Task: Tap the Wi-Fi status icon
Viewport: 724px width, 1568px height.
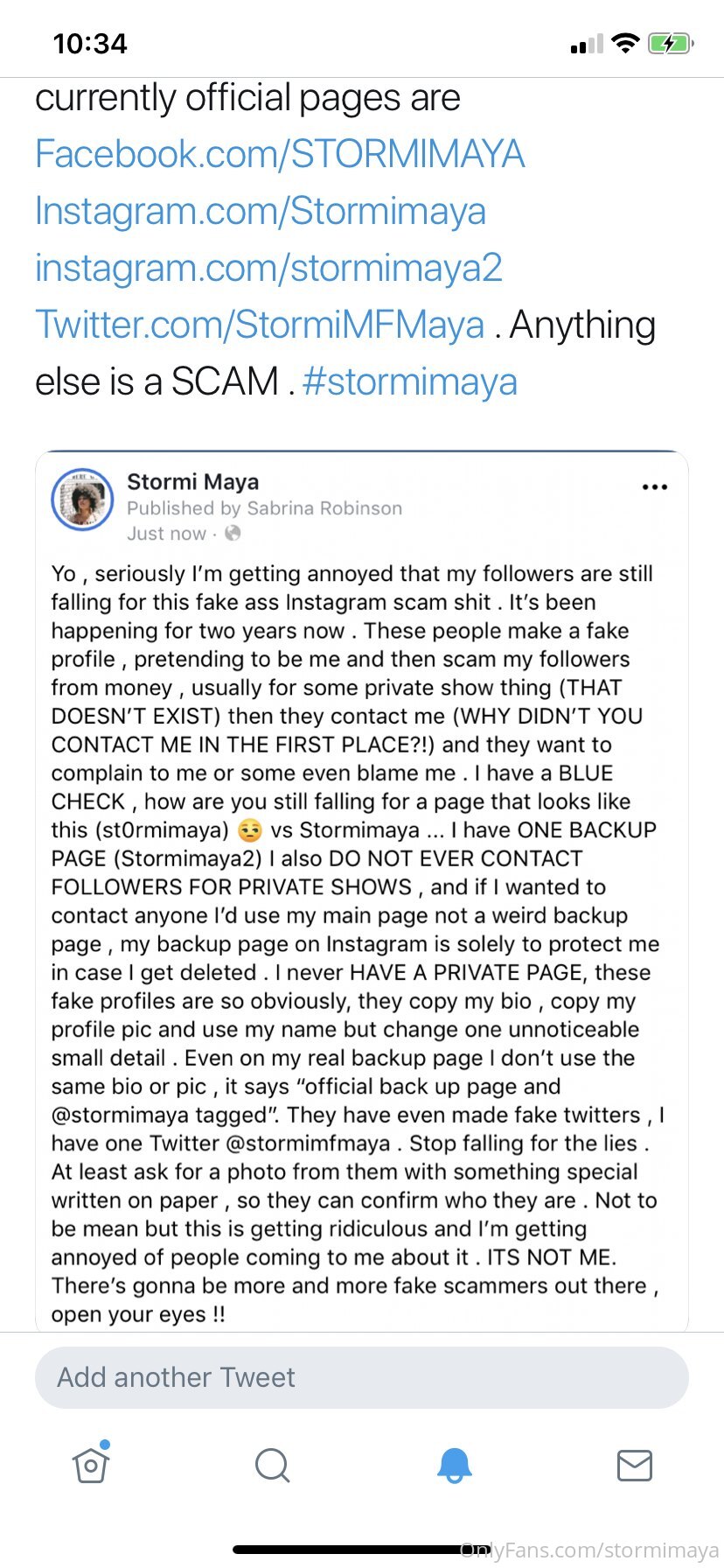Action: point(625,44)
